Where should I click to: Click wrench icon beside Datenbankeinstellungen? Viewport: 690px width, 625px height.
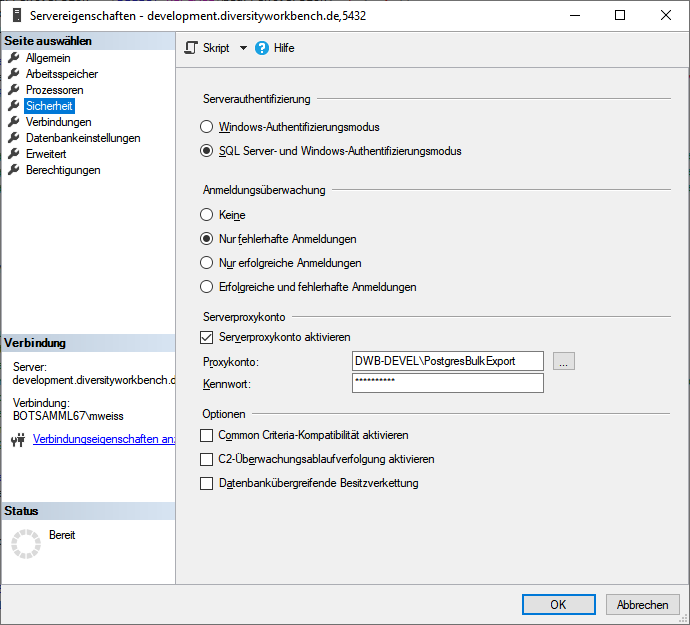(14, 138)
